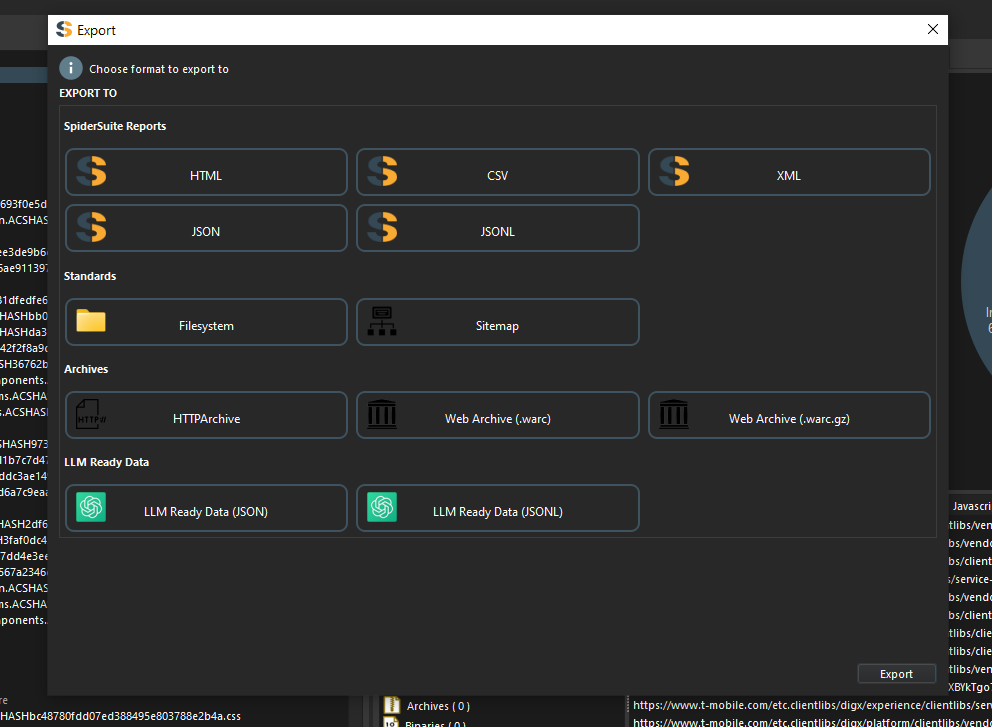Click the Standards section heading
The height and width of the screenshot is (727, 992).
tap(90, 276)
